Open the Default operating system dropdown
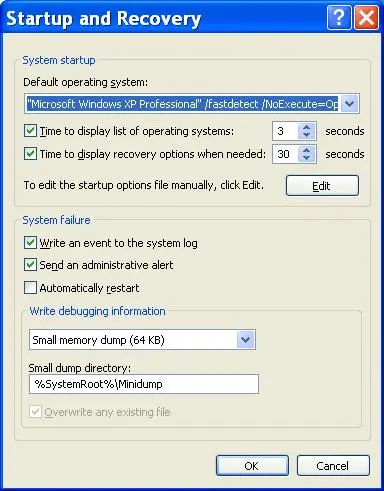The height and width of the screenshot is (491, 384). (349, 104)
